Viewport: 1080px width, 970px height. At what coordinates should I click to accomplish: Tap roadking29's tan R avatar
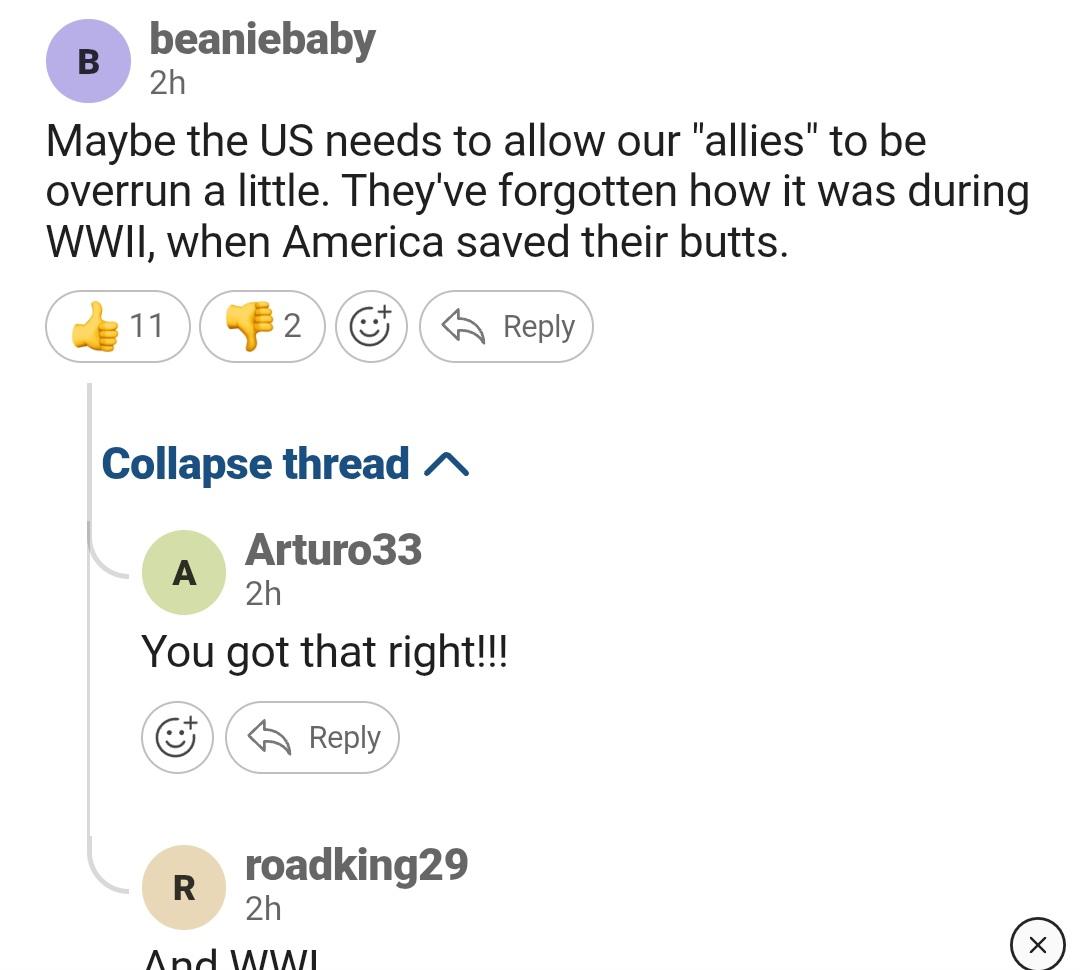[x=184, y=887]
